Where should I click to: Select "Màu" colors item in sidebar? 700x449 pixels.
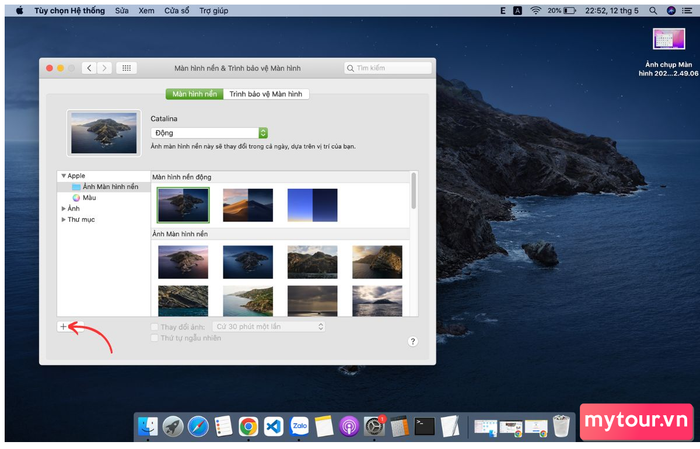89,198
